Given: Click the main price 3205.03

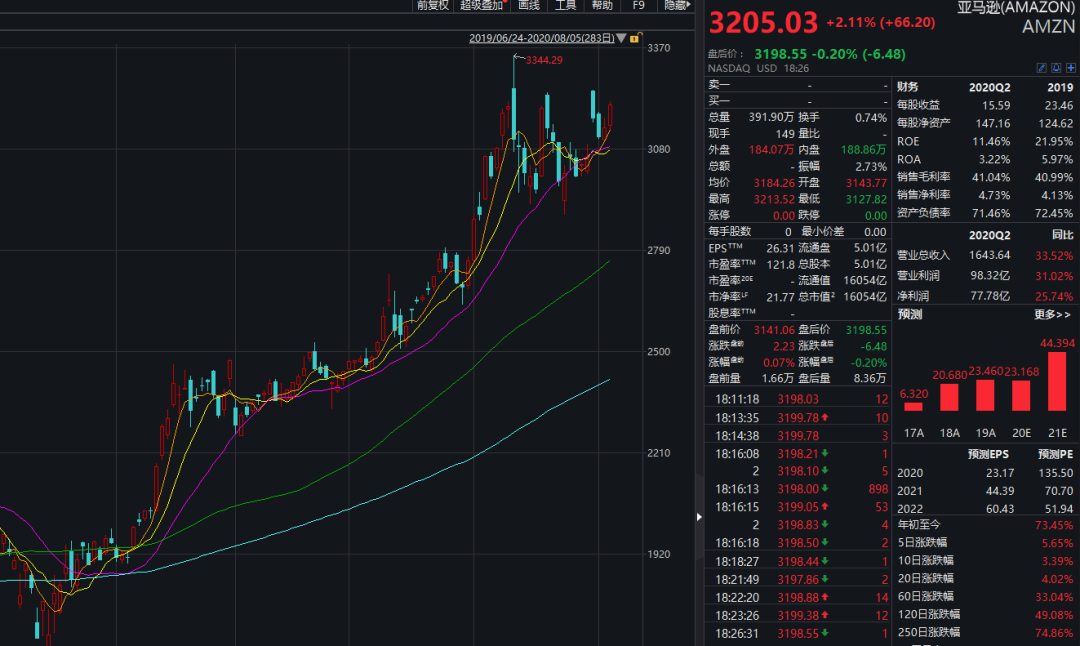Looking at the screenshot, I should click(x=763, y=23).
